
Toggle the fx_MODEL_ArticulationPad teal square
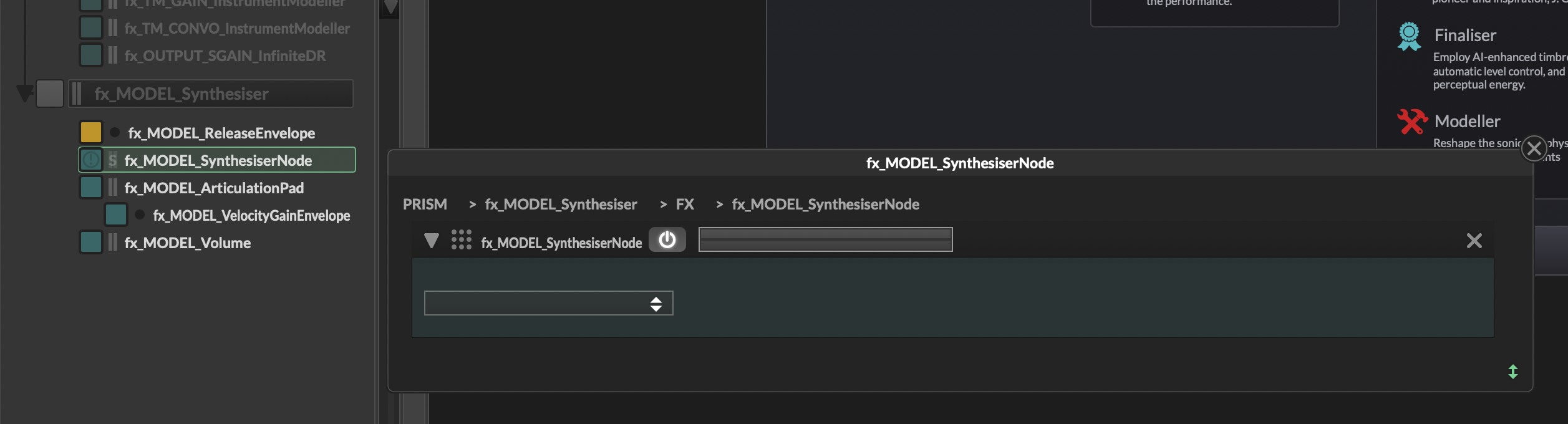(91, 188)
